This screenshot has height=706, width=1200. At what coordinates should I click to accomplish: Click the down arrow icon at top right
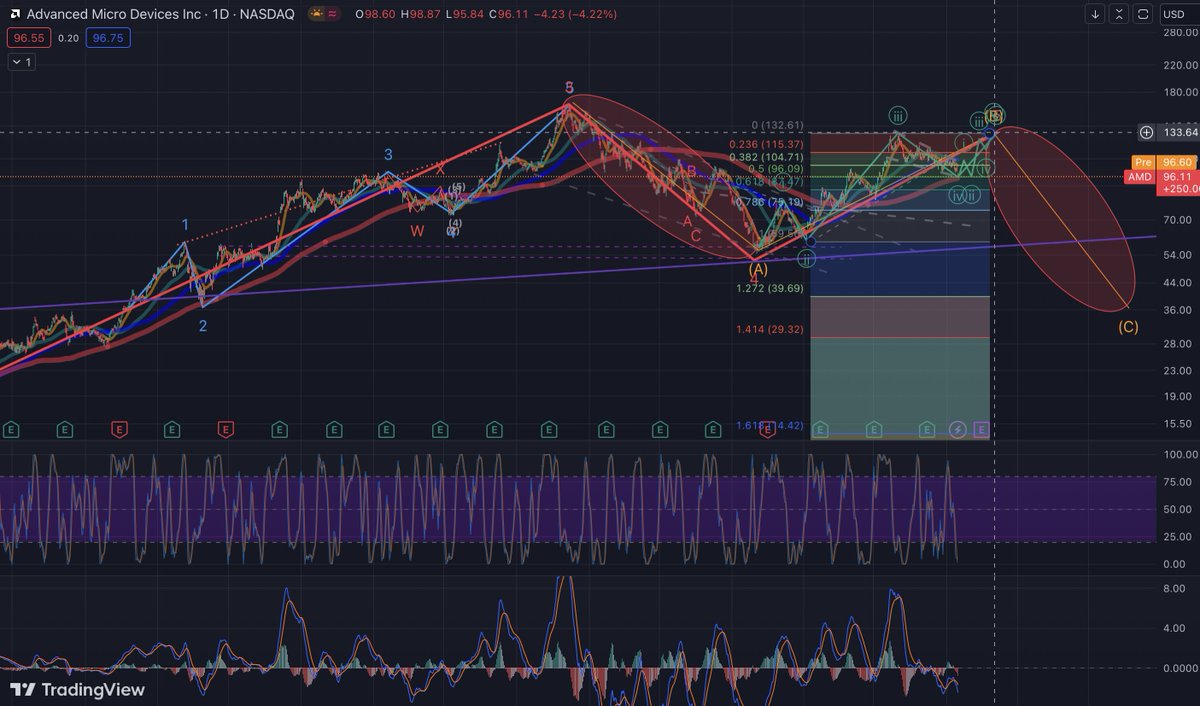pyautogui.click(x=1096, y=14)
